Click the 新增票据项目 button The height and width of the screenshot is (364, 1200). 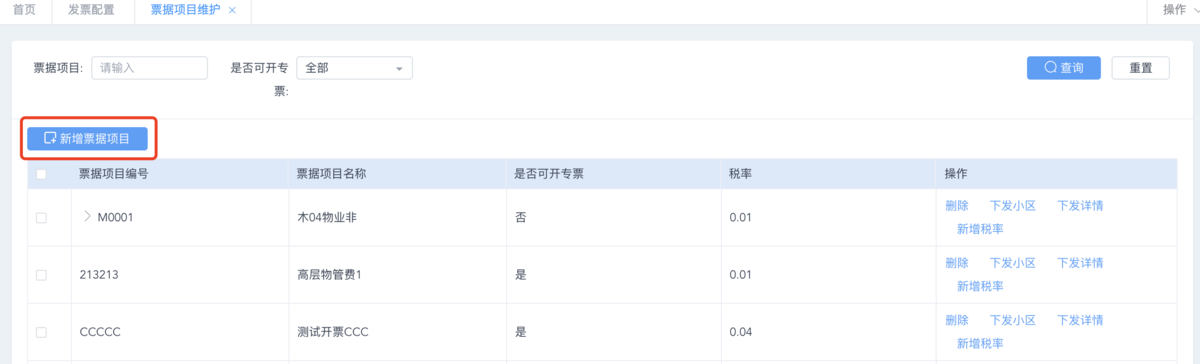coord(87,139)
